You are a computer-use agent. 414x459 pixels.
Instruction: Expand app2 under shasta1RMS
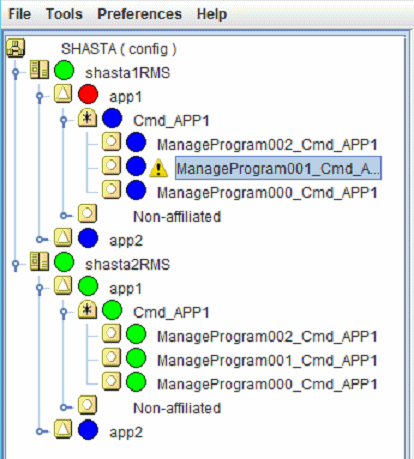[41, 239]
